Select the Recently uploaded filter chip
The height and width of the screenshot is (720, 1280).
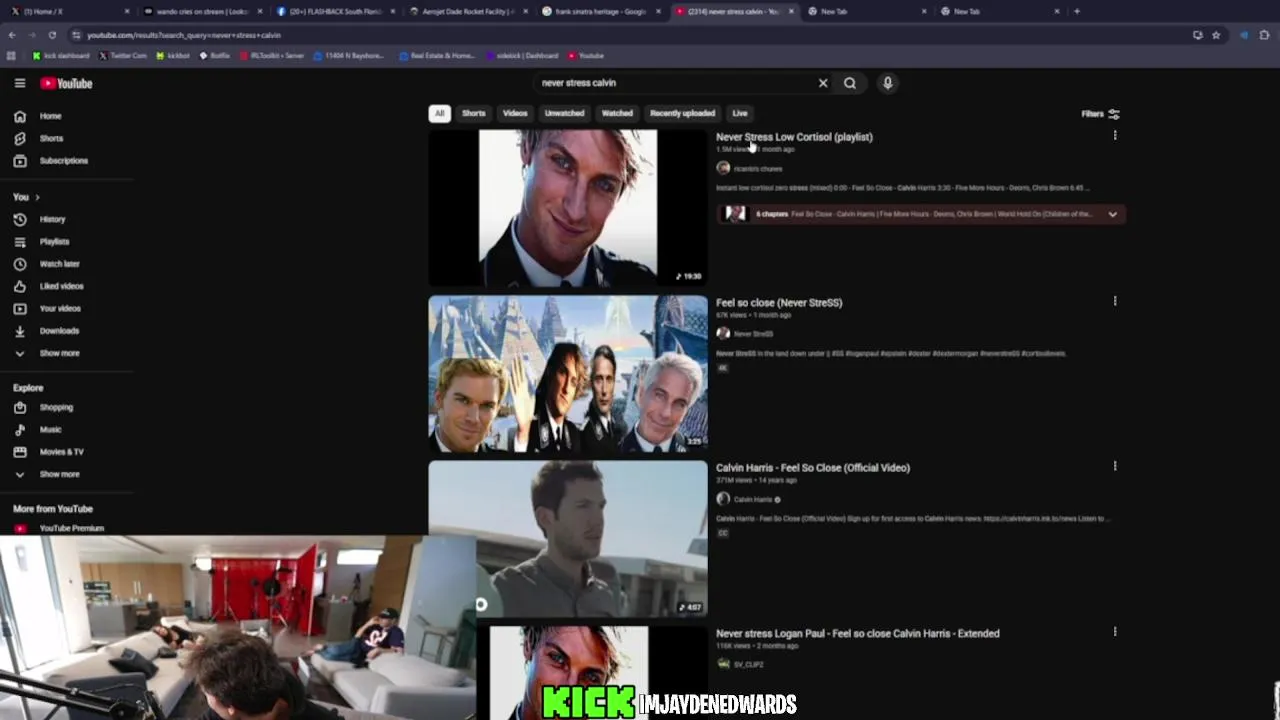[682, 113]
